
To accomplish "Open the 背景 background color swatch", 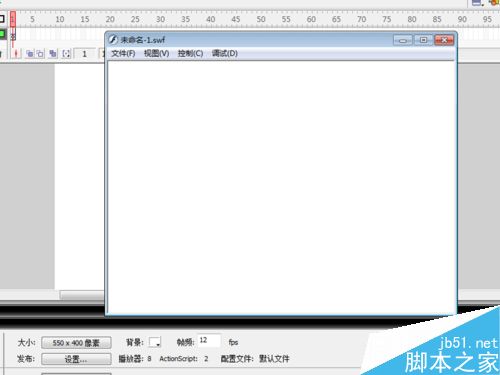I will click(x=155, y=342).
